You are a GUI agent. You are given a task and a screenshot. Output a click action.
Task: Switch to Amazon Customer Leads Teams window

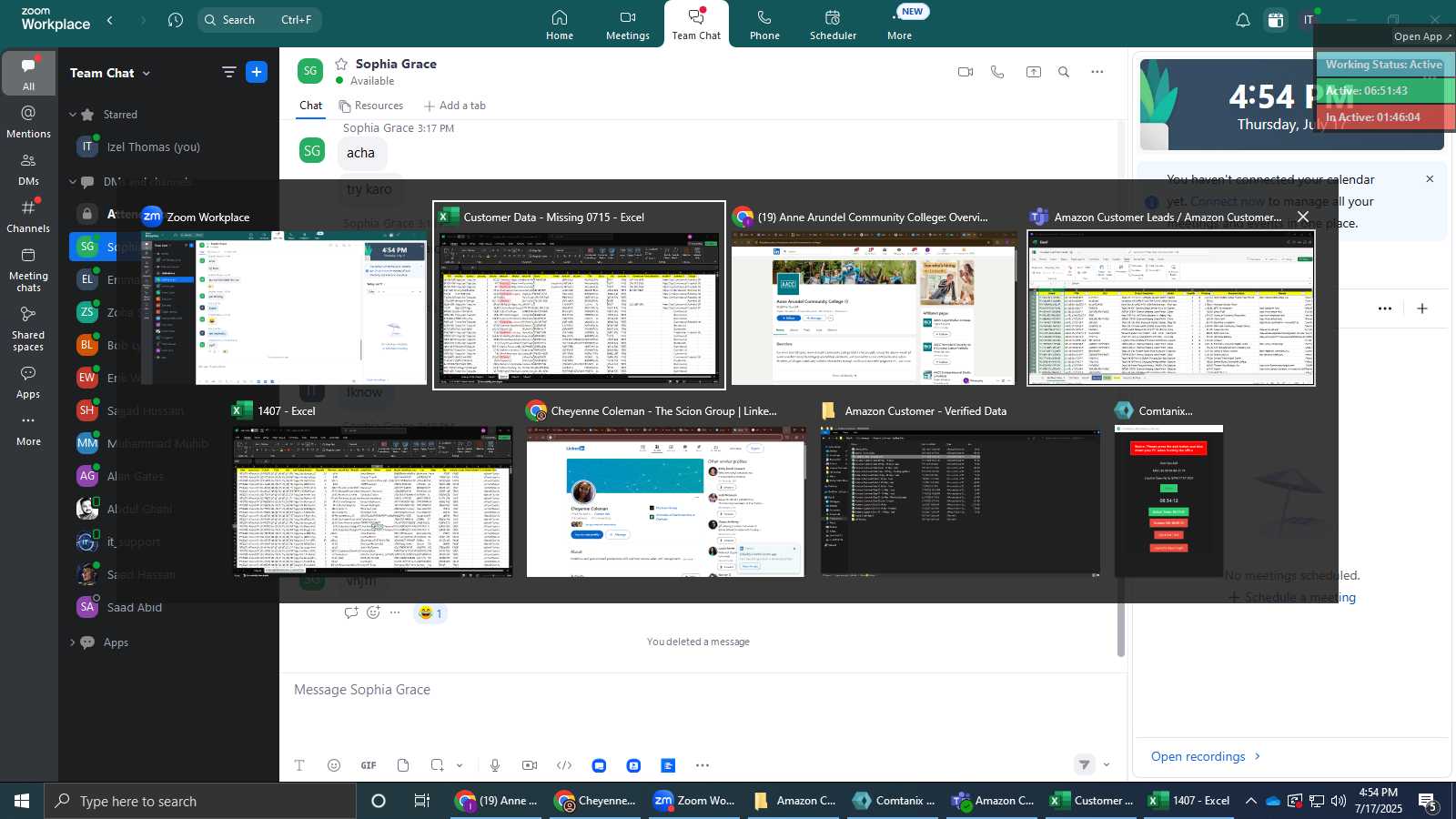[1171, 295]
